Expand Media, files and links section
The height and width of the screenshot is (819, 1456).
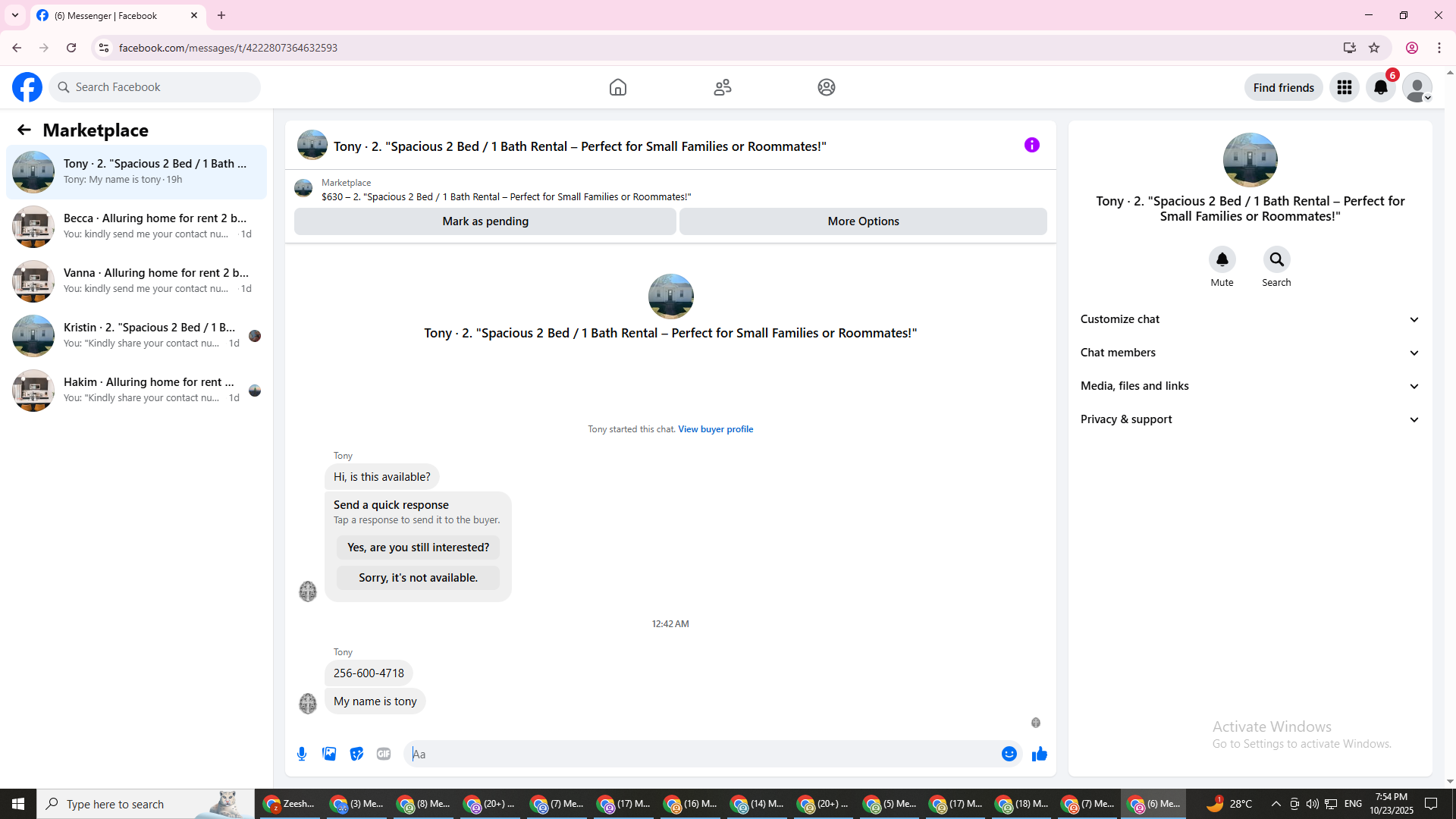coord(1250,386)
